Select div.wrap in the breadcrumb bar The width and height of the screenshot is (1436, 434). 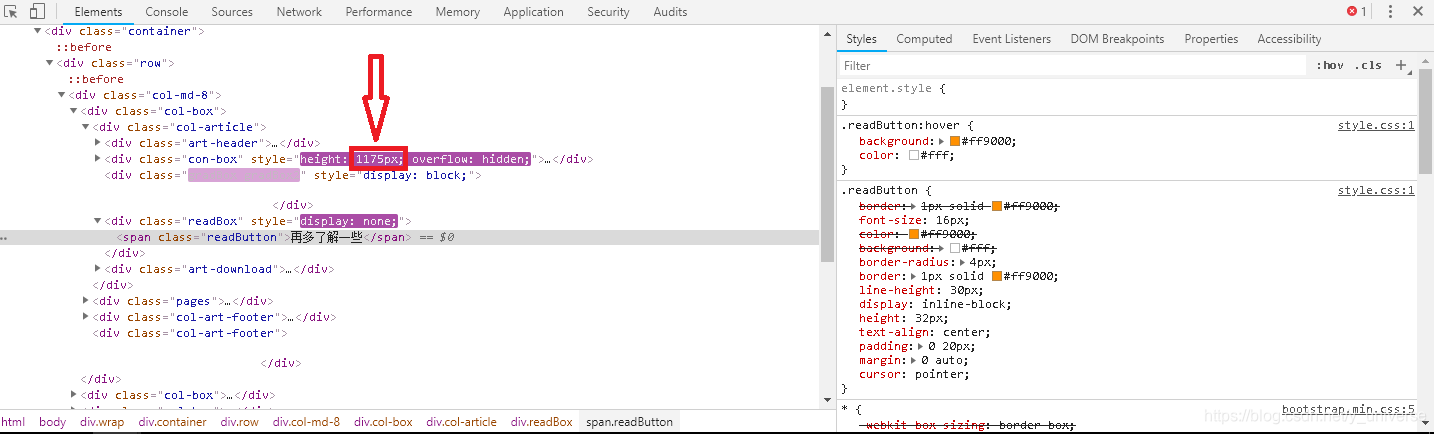coord(102,422)
